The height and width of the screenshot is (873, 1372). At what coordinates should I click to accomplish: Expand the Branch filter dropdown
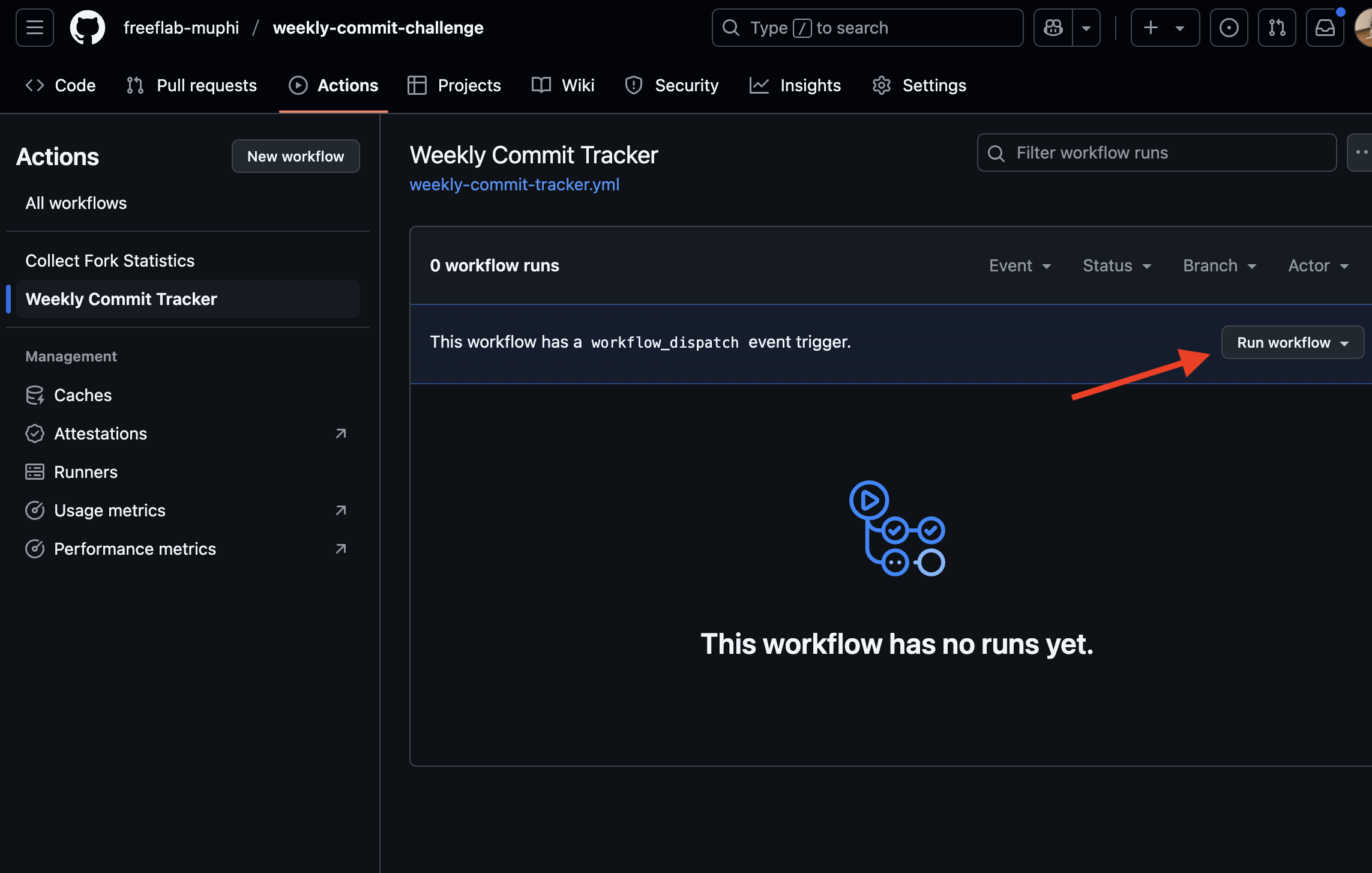pyautogui.click(x=1219, y=265)
